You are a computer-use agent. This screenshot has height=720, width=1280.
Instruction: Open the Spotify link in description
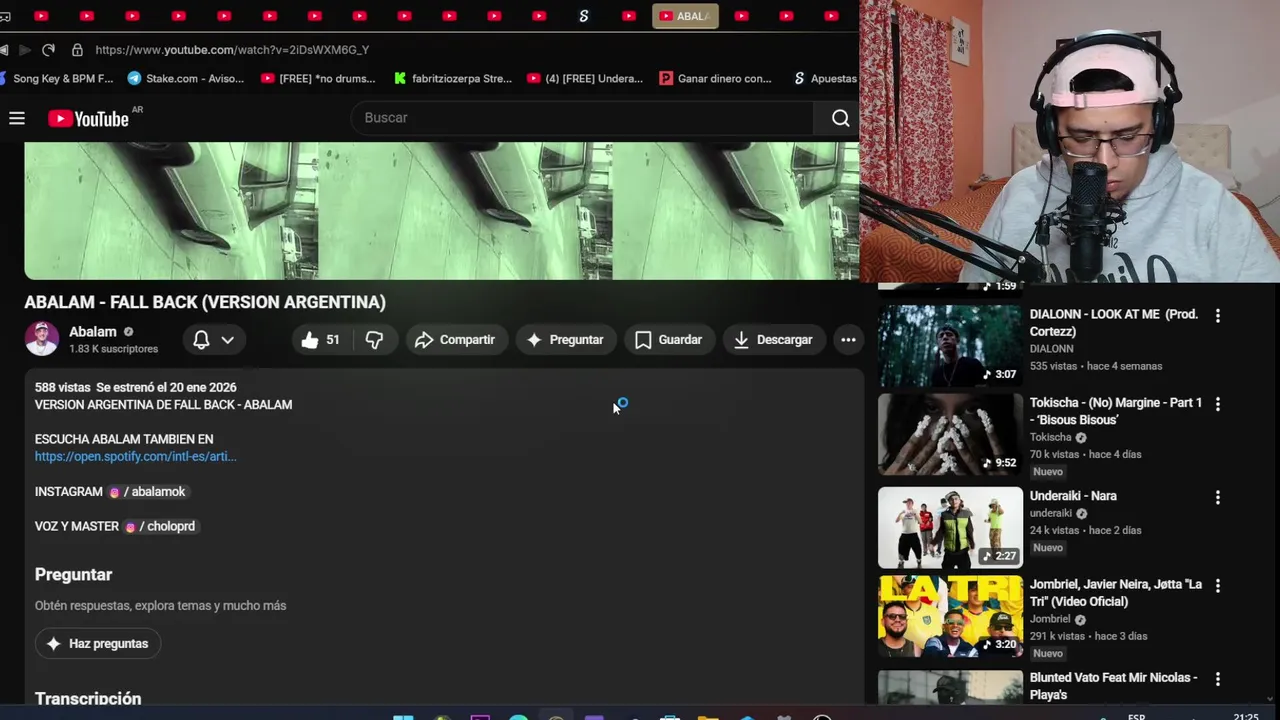pyautogui.click(x=135, y=456)
